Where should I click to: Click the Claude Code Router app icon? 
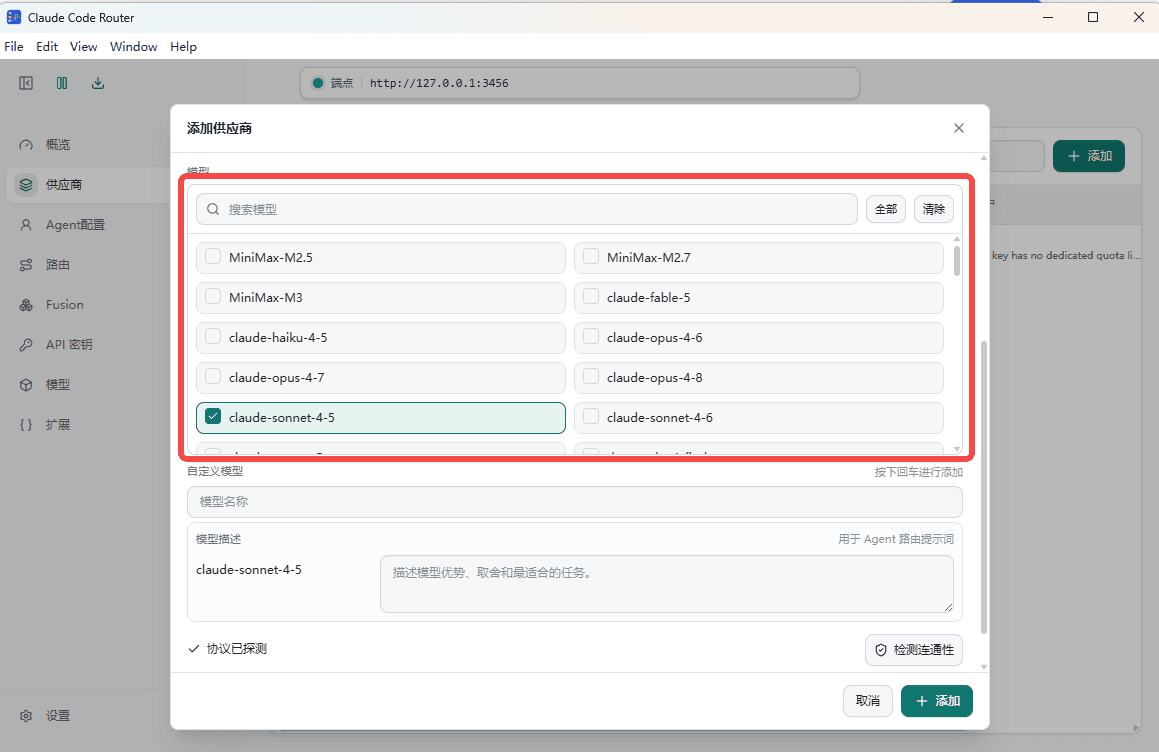pyautogui.click(x=13, y=17)
